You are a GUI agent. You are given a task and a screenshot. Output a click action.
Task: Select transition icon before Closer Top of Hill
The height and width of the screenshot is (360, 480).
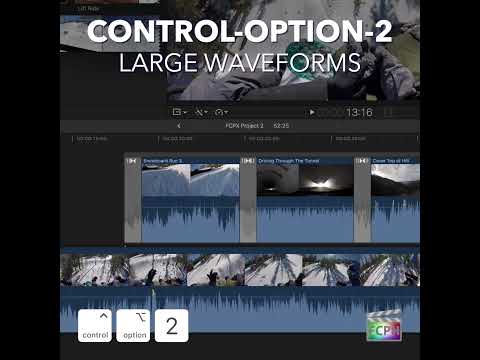362,161
